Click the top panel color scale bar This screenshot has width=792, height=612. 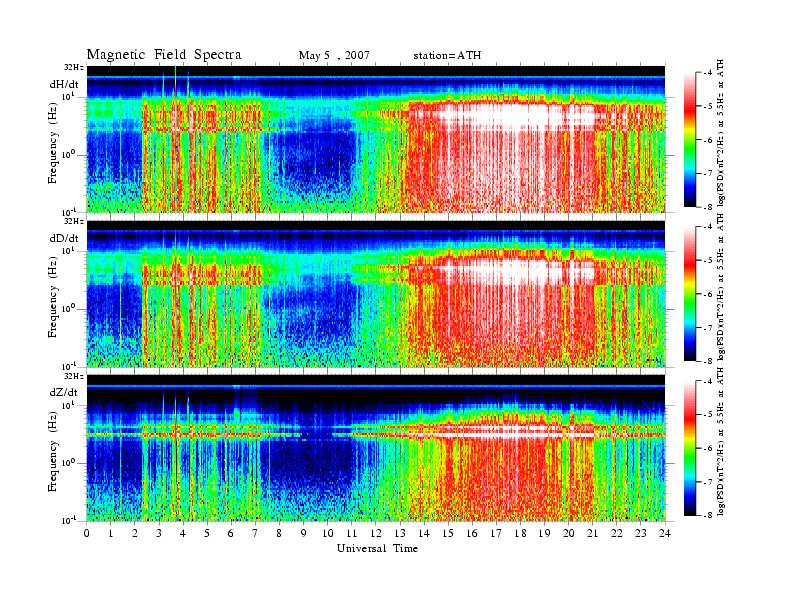tap(690, 139)
